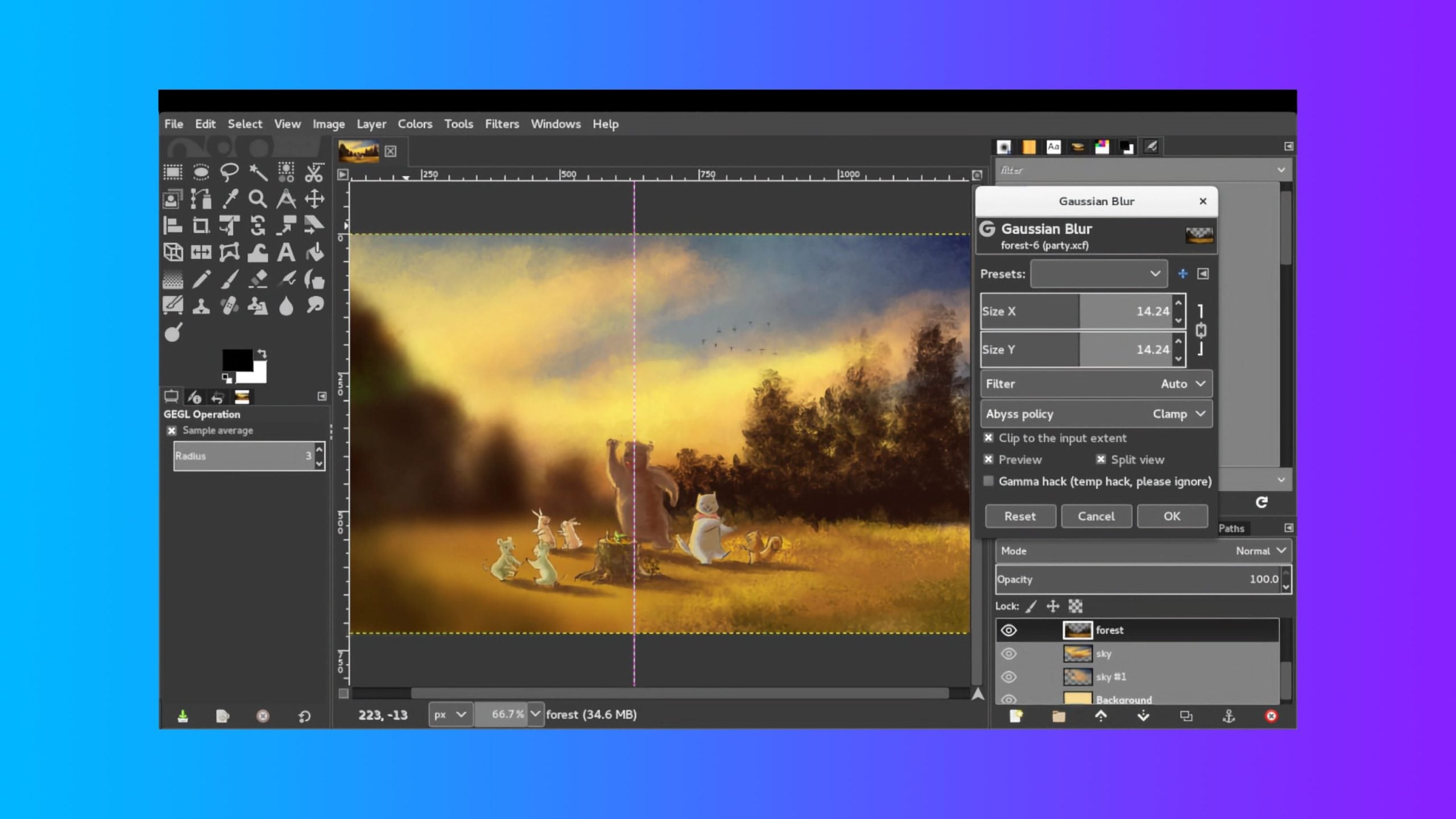This screenshot has width=1456, height=819.
Task: Select the Blur/Sharpen droplet tool
Action: (286, 306)
